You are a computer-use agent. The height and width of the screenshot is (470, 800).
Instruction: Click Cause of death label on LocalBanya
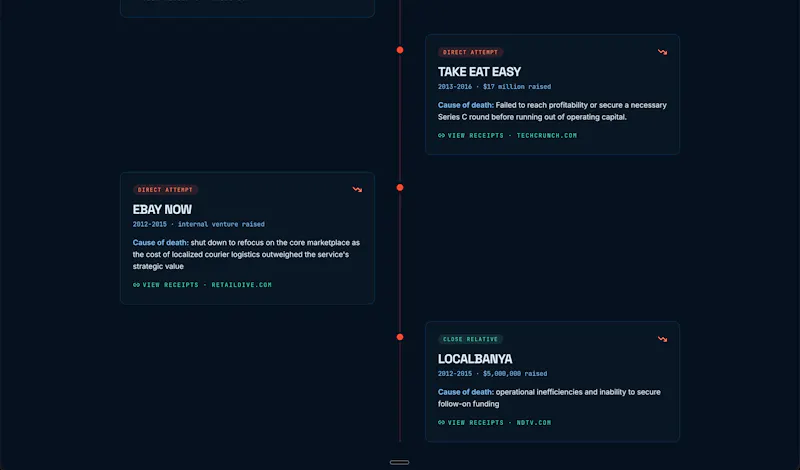(465, 392)
